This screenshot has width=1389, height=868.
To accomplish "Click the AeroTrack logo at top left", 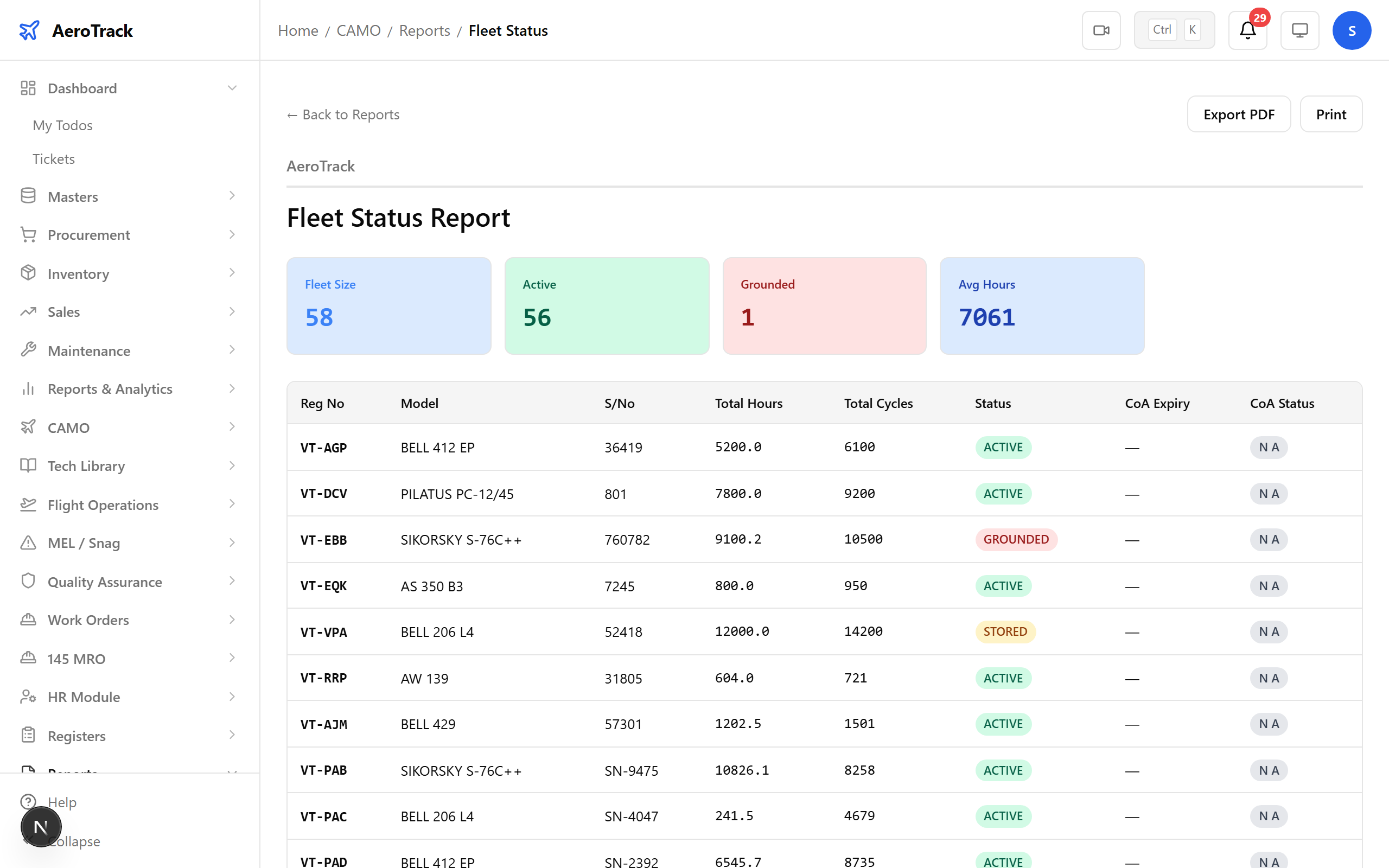I will point(75,30).
